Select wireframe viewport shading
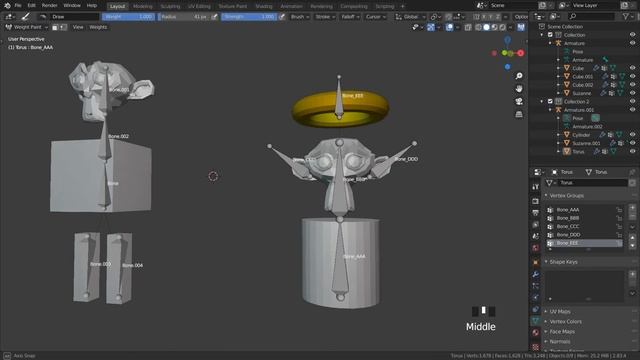This screenshot has width=640, height=360. (478, 27)
